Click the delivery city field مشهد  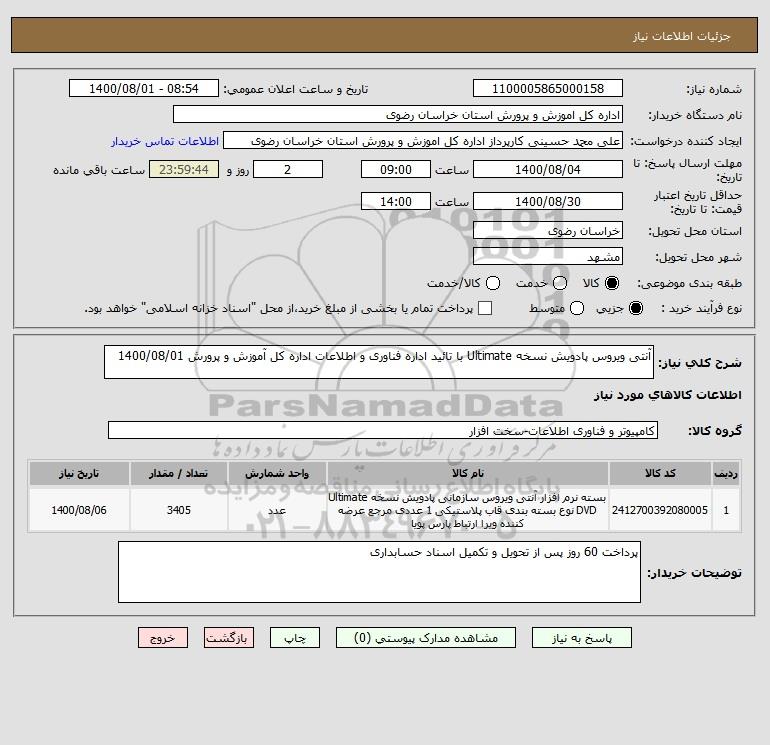[548, 256]
